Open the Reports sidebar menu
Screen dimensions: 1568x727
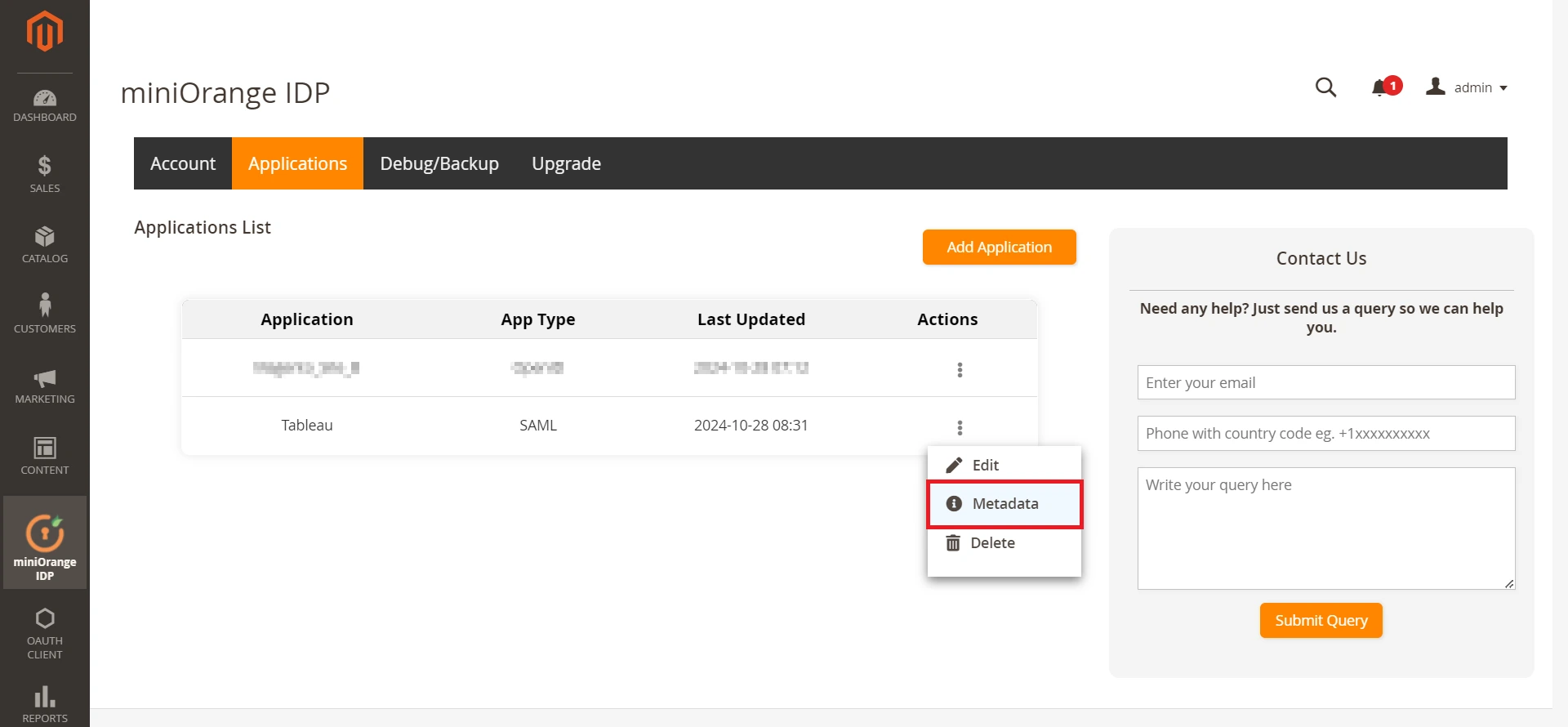[45, 704]
